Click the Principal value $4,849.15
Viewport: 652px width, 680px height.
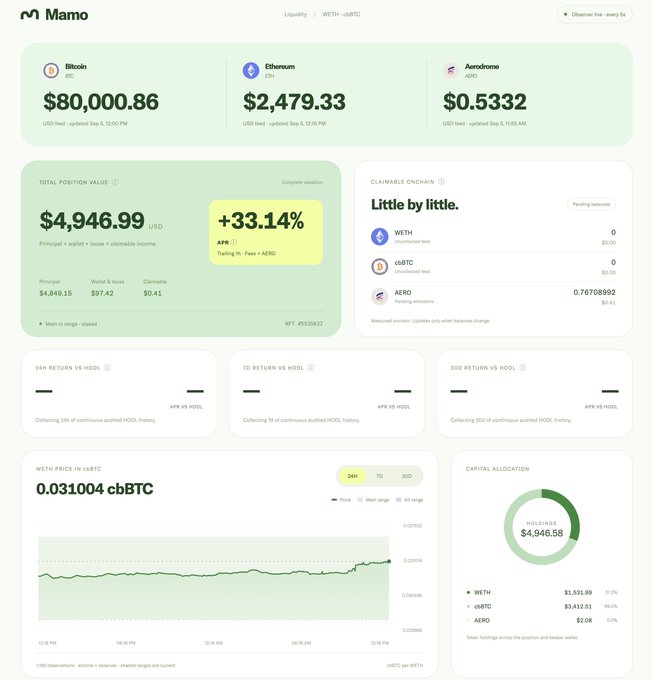coord(56,293)
